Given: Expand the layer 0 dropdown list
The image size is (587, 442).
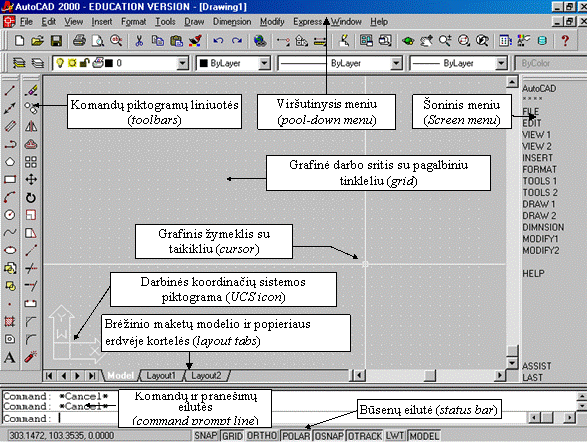Looking at the screenshot, I should pos(182,63).
